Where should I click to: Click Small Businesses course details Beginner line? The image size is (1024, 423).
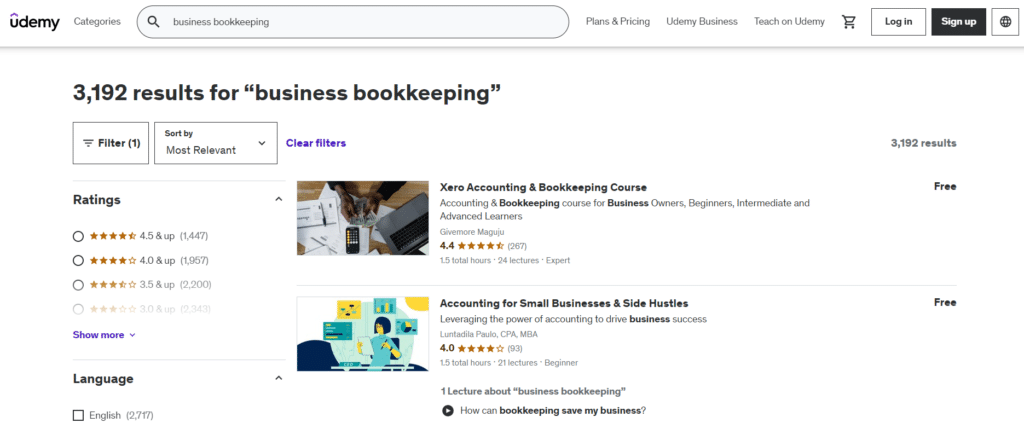pos(509,362)
